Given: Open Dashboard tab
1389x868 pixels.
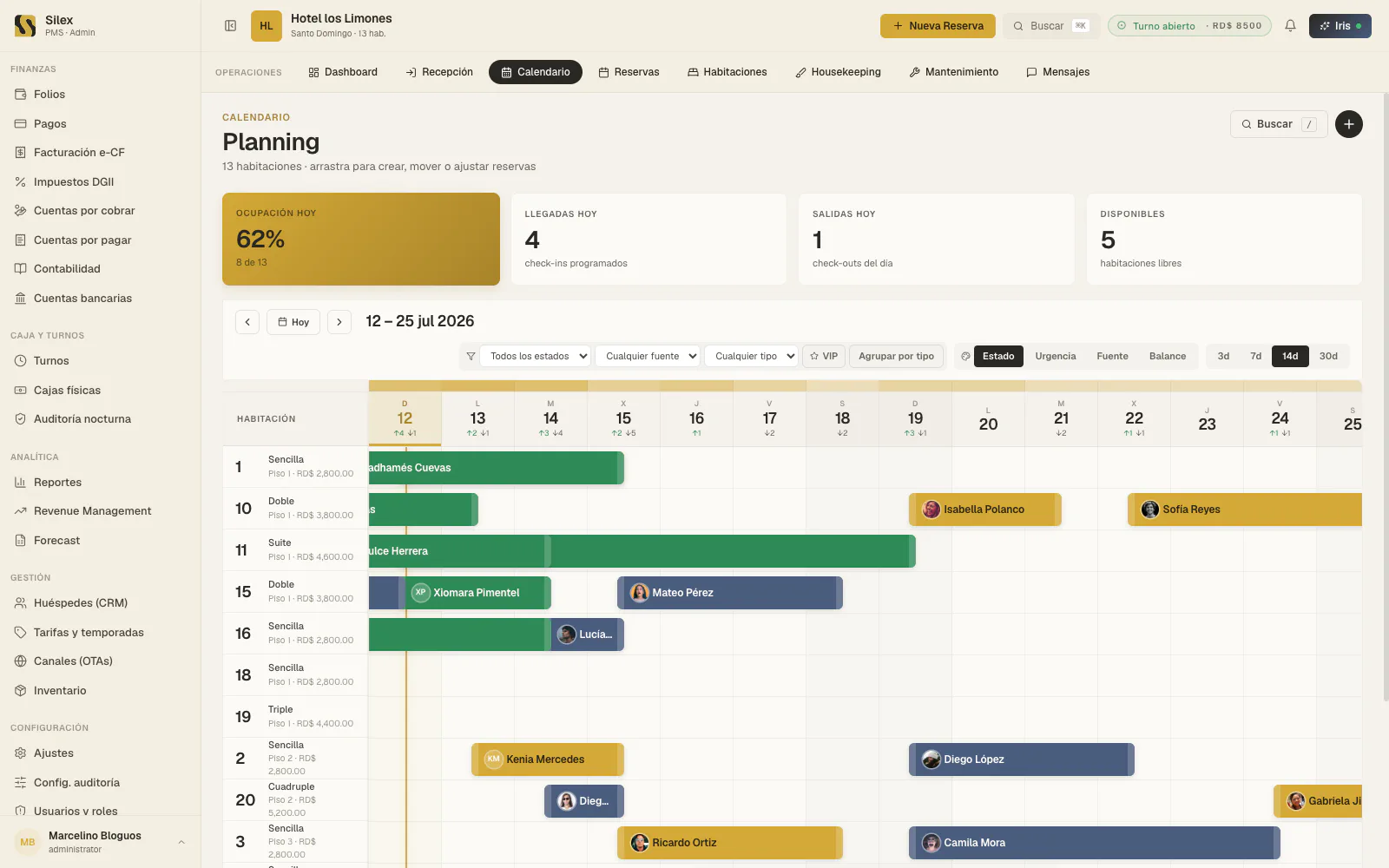Looking at the screenshot, I should point(343,72).
